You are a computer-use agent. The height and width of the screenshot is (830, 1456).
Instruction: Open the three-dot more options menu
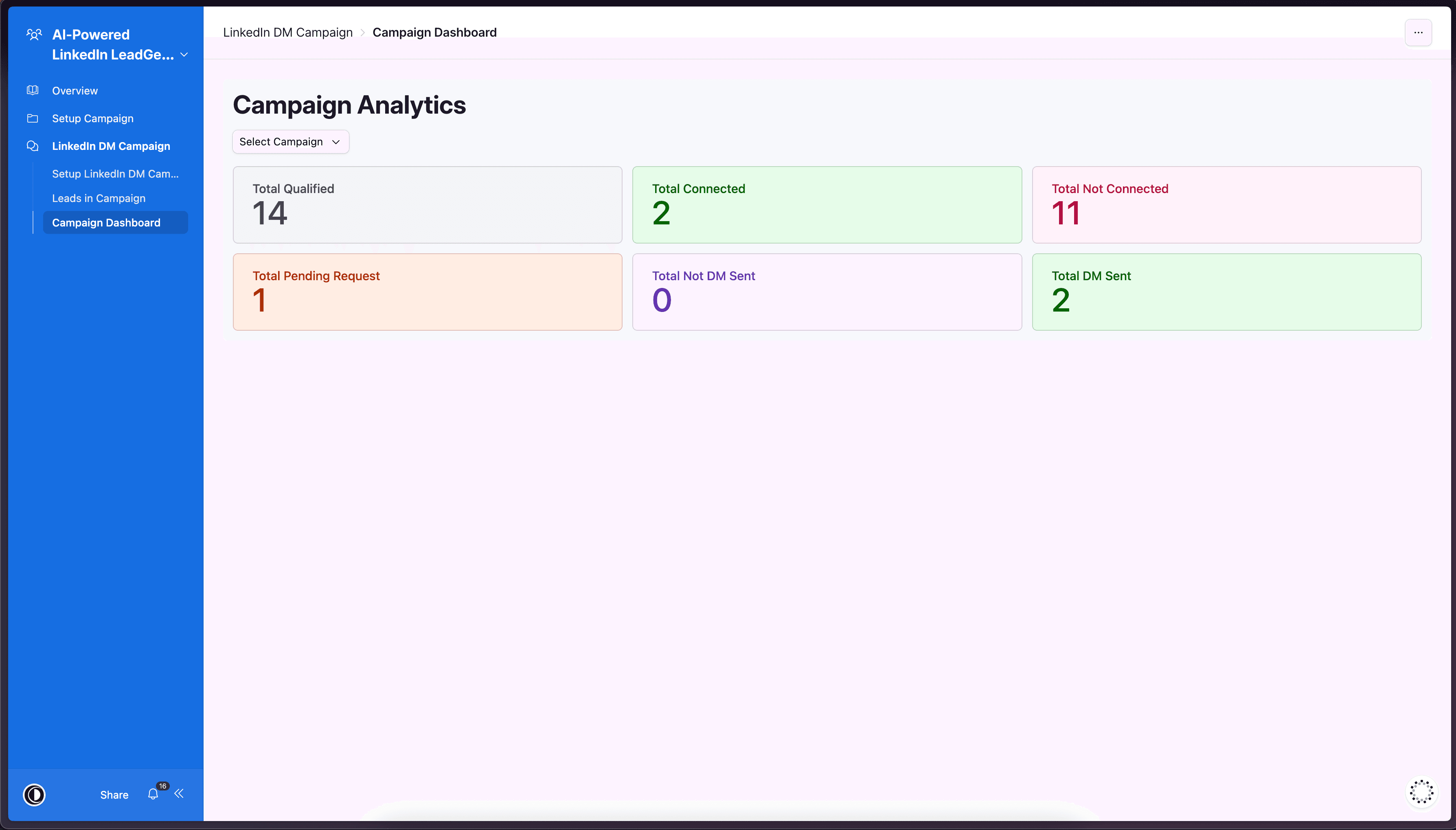[x=1418, y=33]
